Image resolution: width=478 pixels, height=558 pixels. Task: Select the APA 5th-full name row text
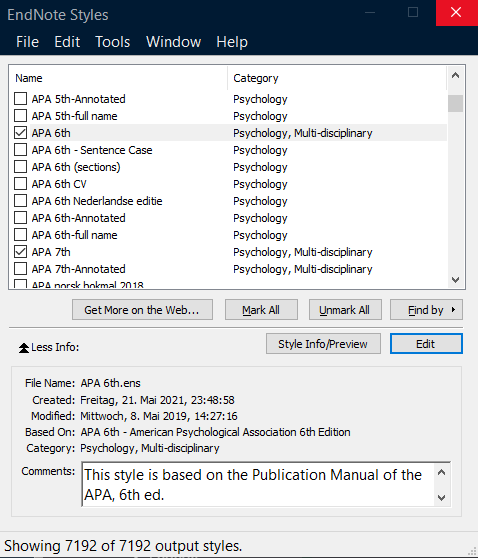coord(74,116)
